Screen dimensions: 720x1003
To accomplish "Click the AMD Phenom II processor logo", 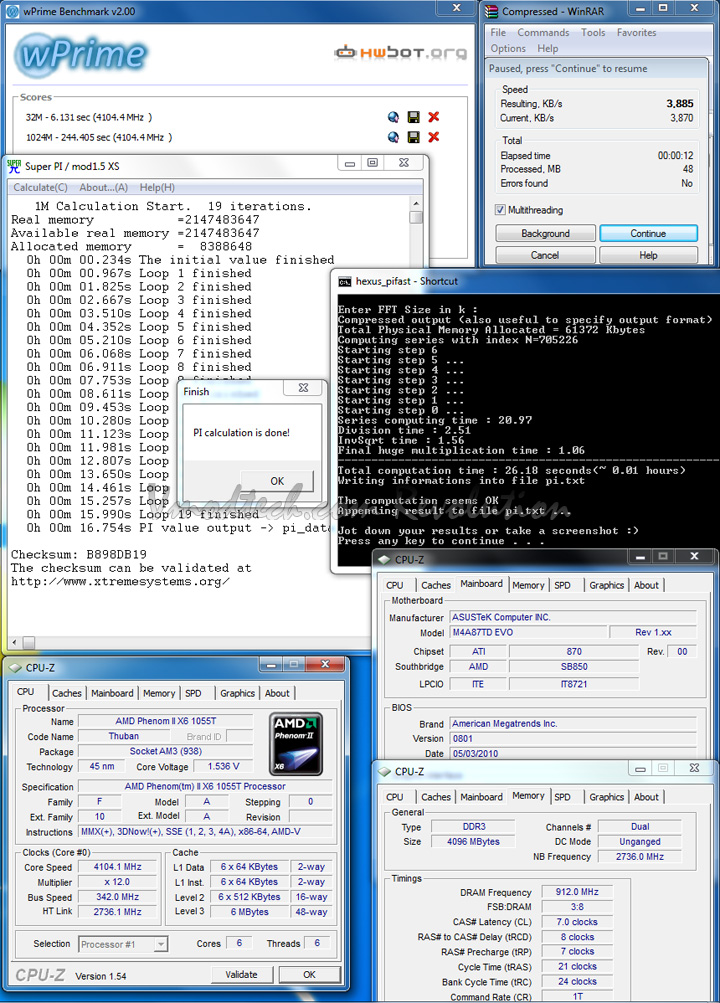I will 295,743.
